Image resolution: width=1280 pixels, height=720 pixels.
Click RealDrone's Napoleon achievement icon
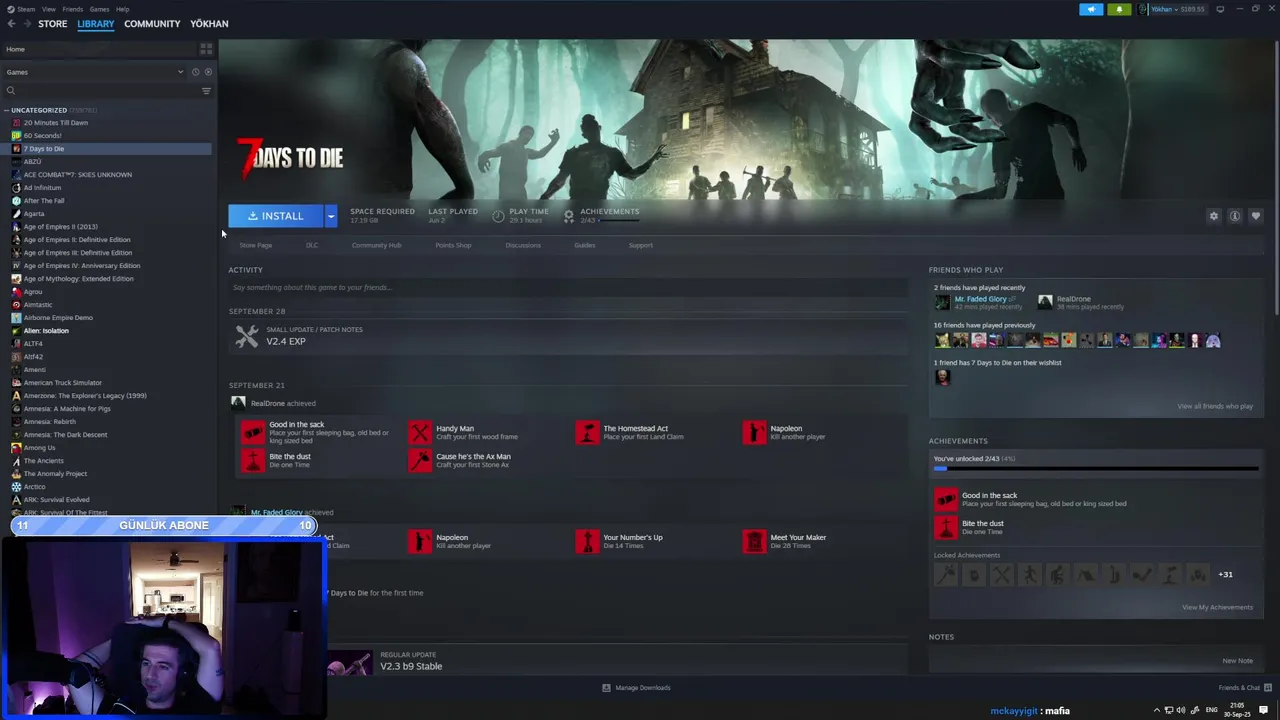click(754, 432)
